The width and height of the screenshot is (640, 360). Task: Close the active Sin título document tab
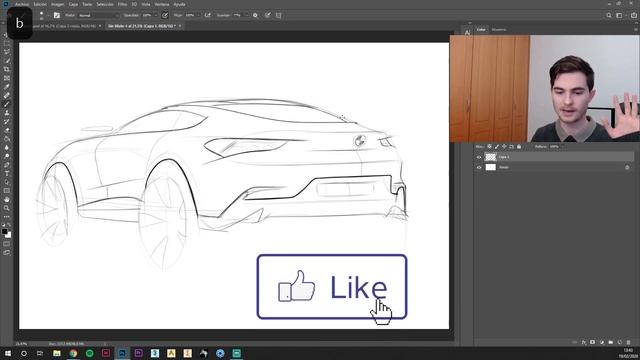pos(180,26)
